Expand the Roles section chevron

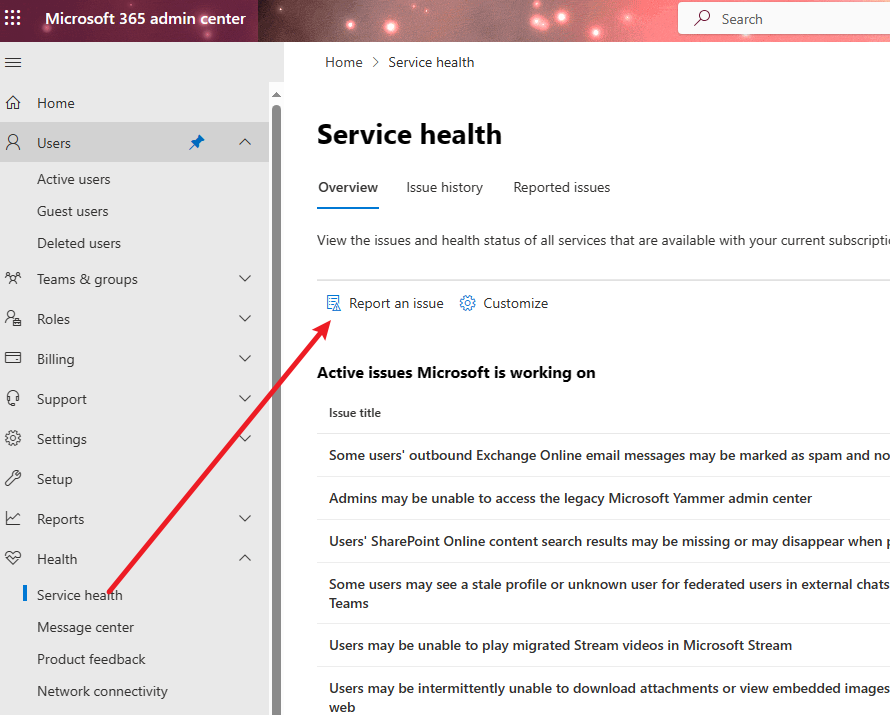pyautogui.click(x=245, y=318)
